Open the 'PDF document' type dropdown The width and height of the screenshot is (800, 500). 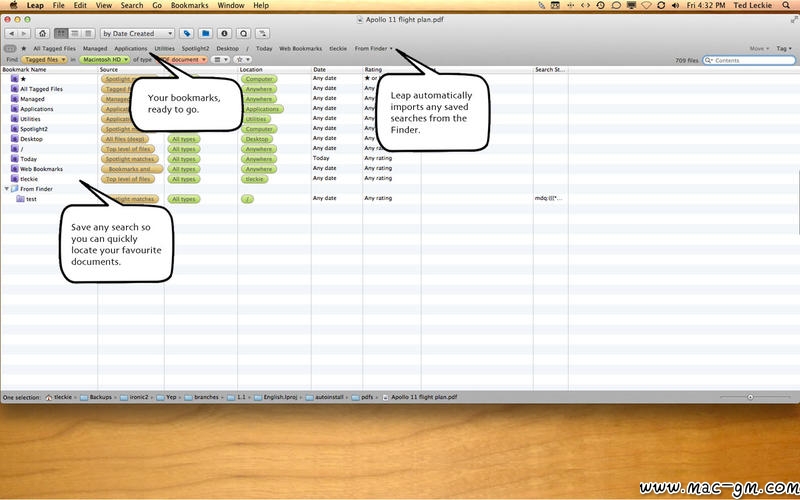pos(183,60)
